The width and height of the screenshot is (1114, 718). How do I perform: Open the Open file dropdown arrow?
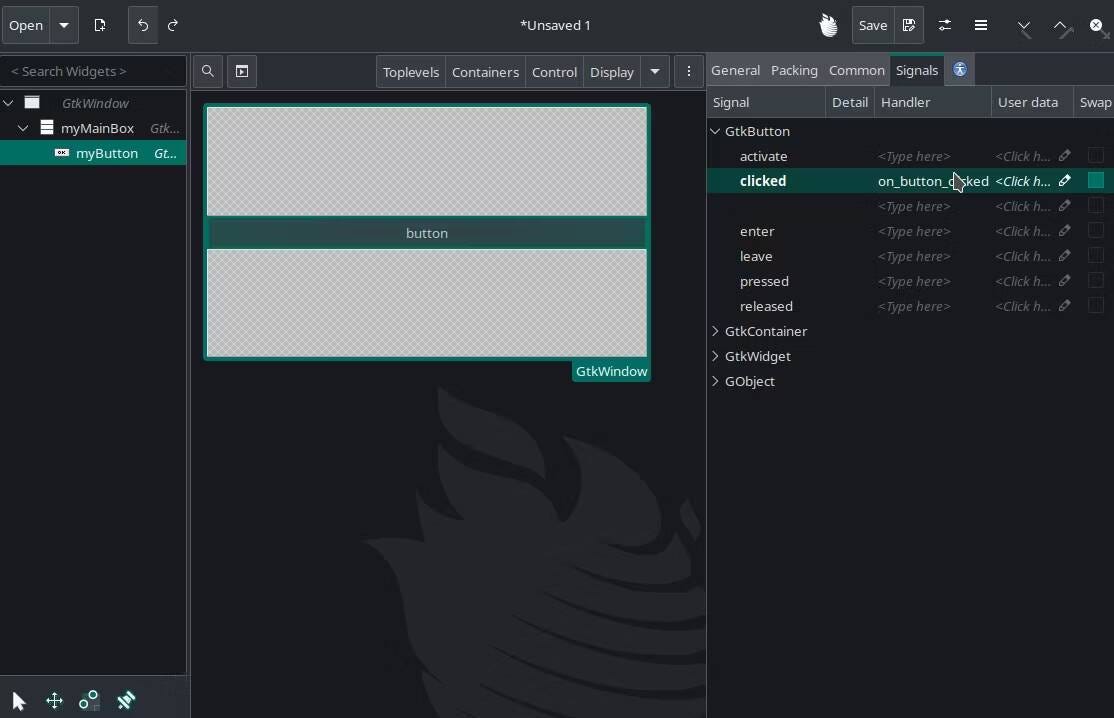click(62, 25)
